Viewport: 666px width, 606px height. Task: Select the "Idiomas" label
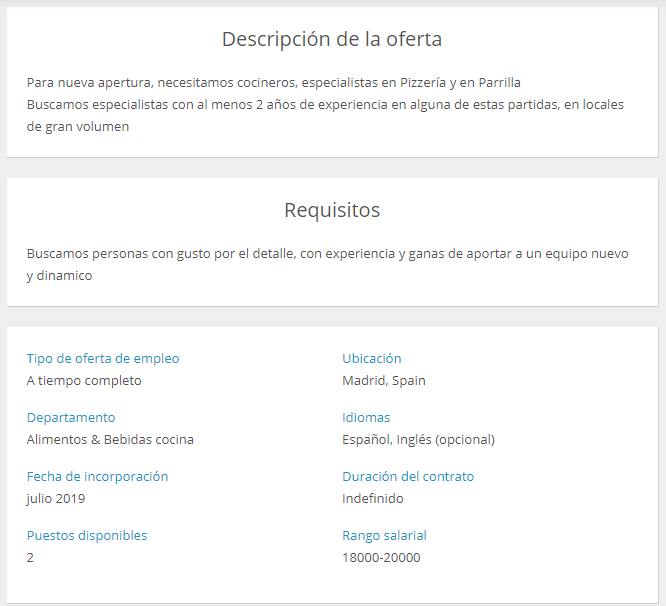[x=366, y=417]
